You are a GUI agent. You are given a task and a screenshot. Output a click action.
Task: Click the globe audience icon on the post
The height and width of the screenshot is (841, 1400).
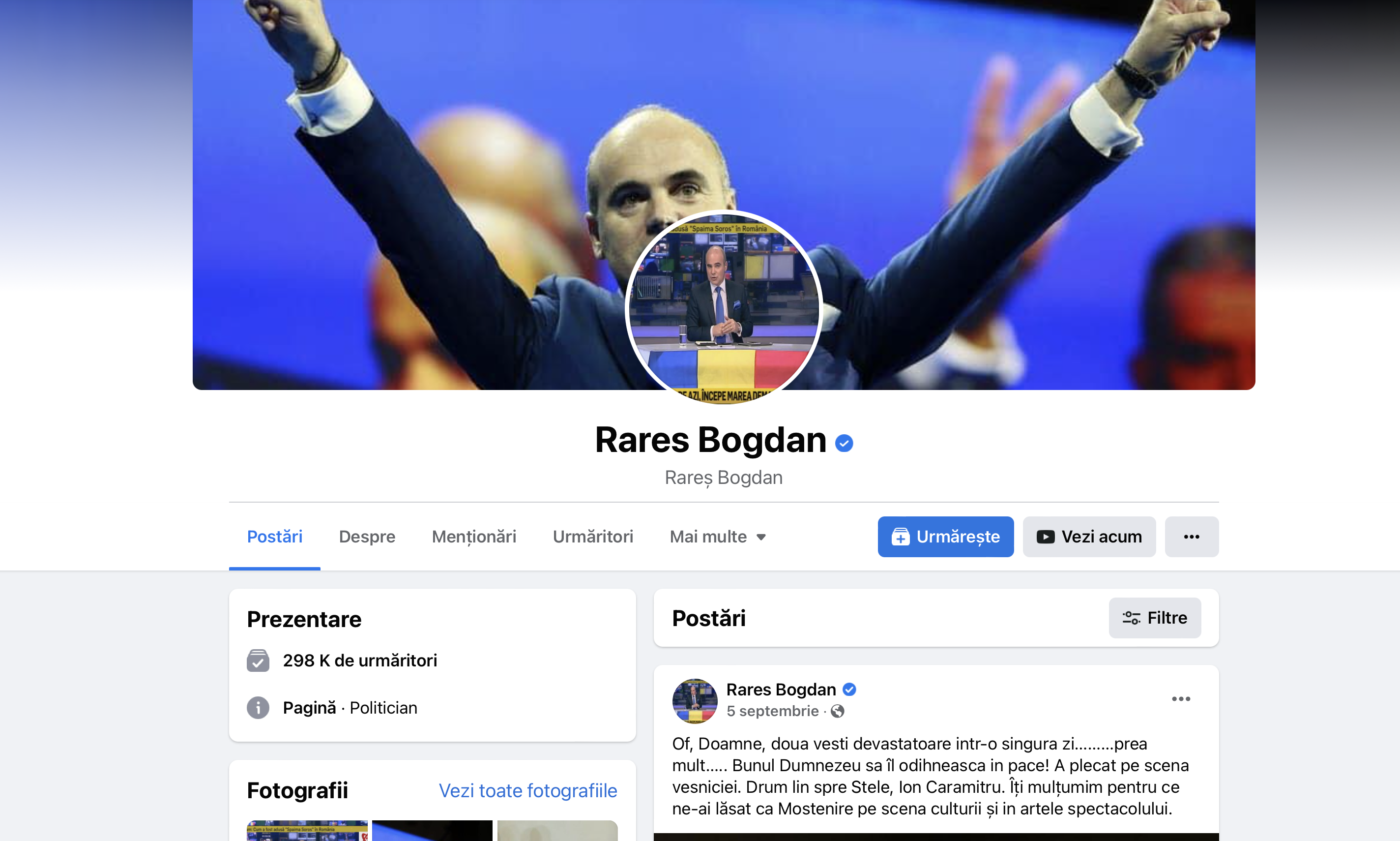pos(838,711)
